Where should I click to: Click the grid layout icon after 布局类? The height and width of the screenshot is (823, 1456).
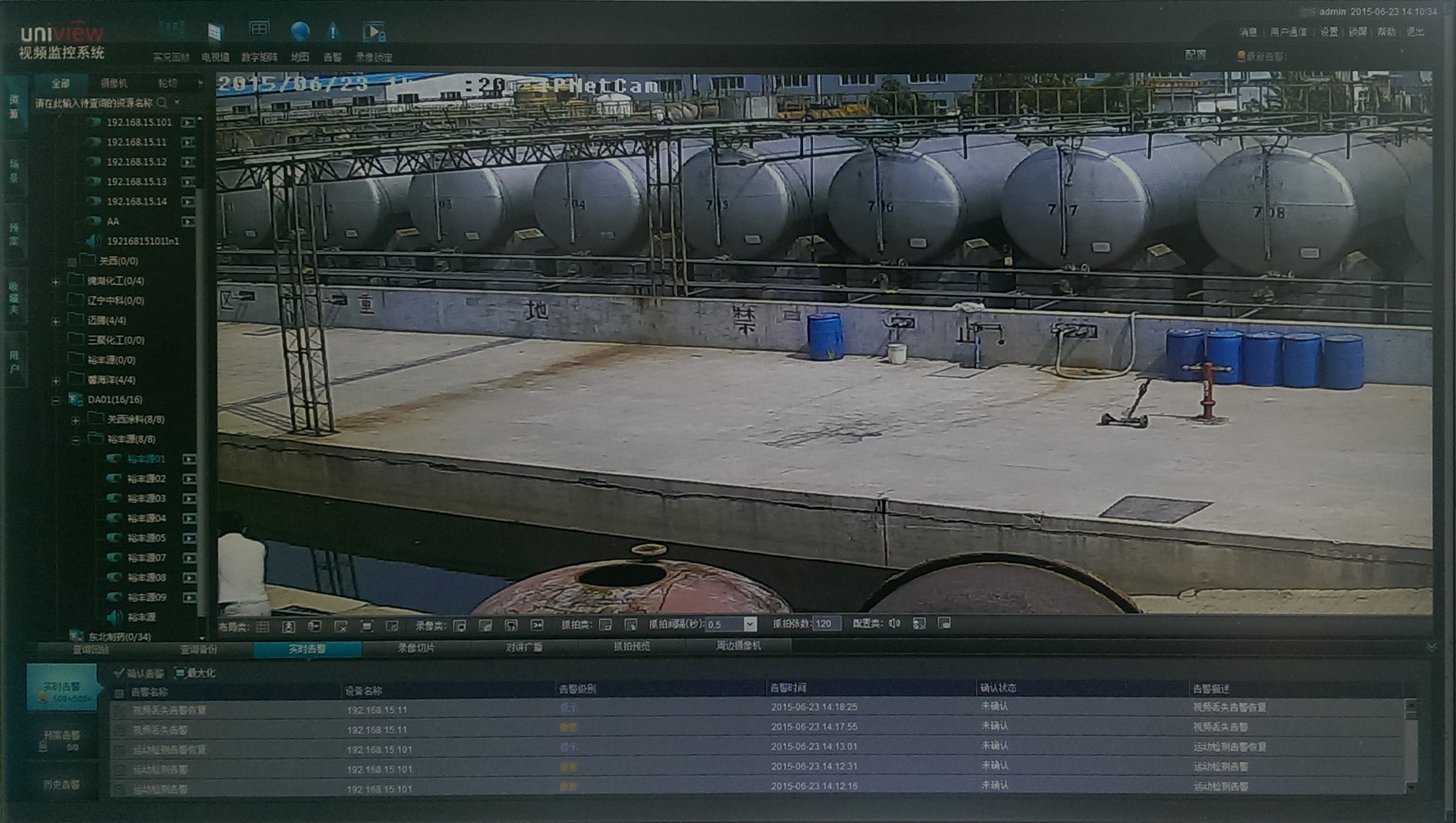(263, 626)
